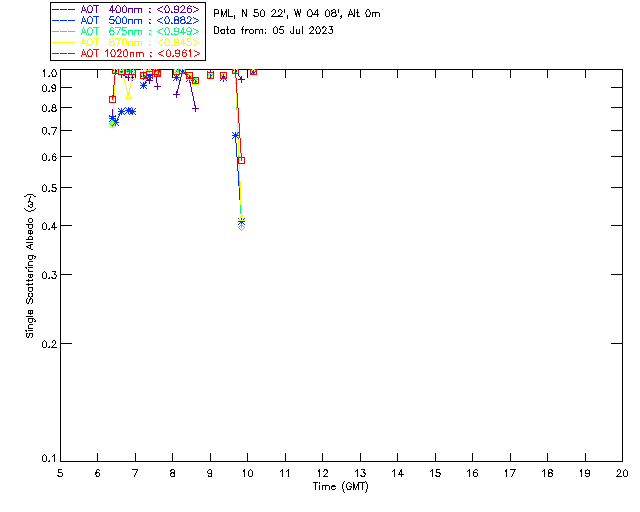Click the PML station location header text
640x512 pixels.
tap(297, 14)
